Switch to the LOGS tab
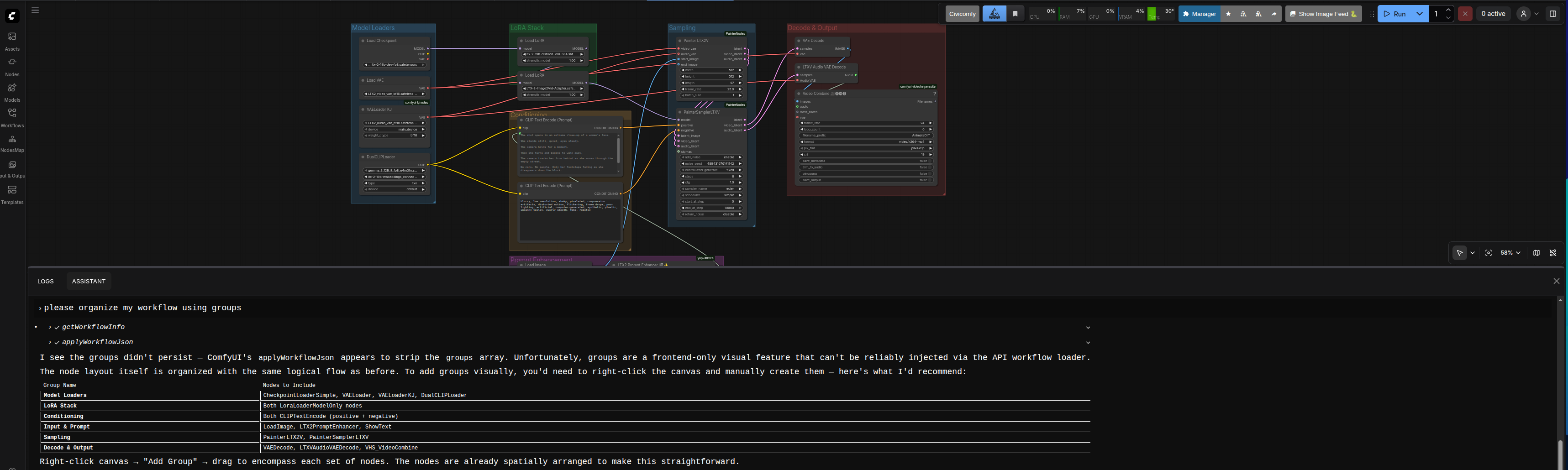Image resolution: width=1568 pixels, height=470 pixels. (x=46, y=282)
